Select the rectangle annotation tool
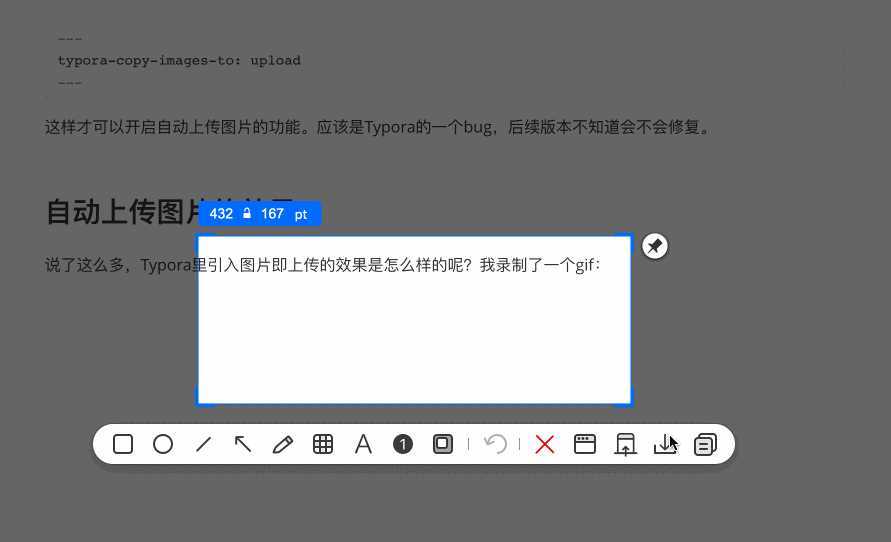891x542 pixels. pos(123,444)
